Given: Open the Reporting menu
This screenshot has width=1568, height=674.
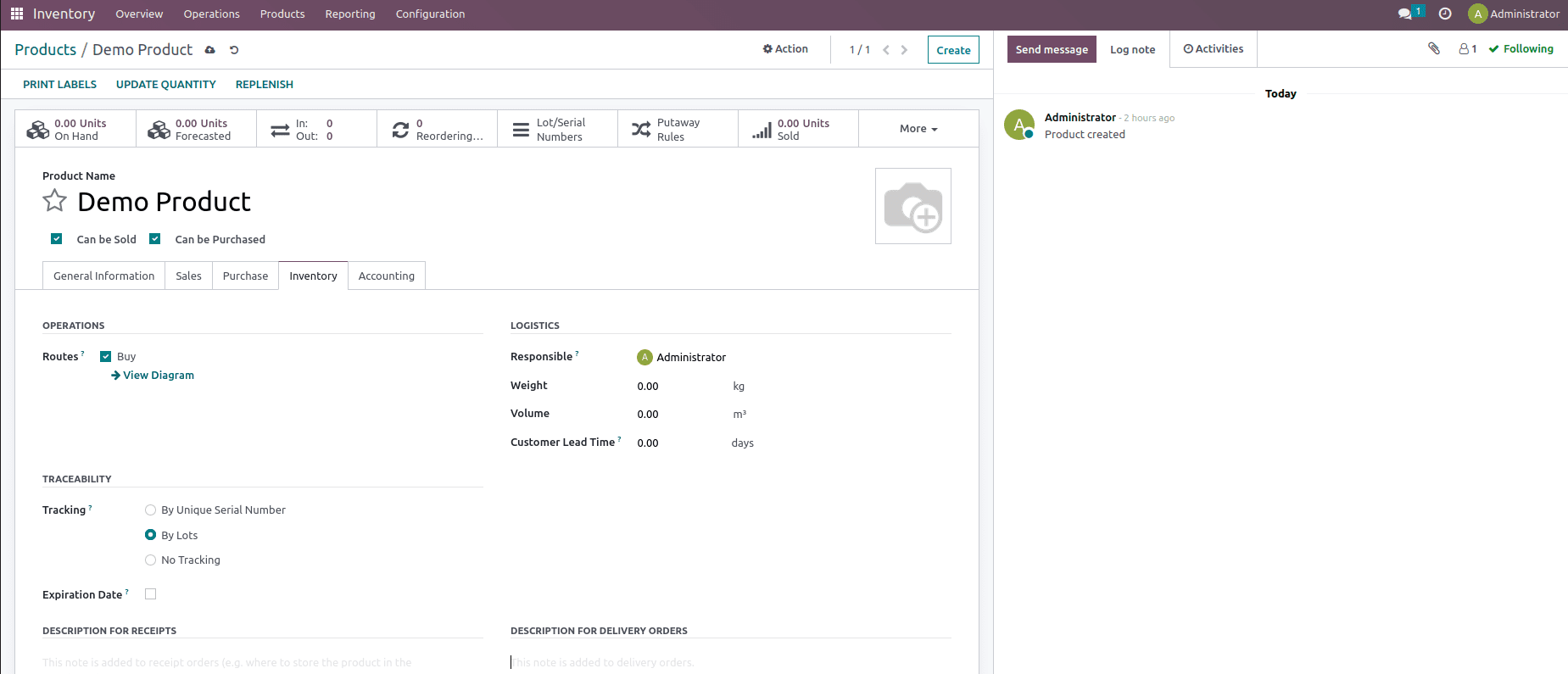Looking at the screenshot, I should (350, 14).
